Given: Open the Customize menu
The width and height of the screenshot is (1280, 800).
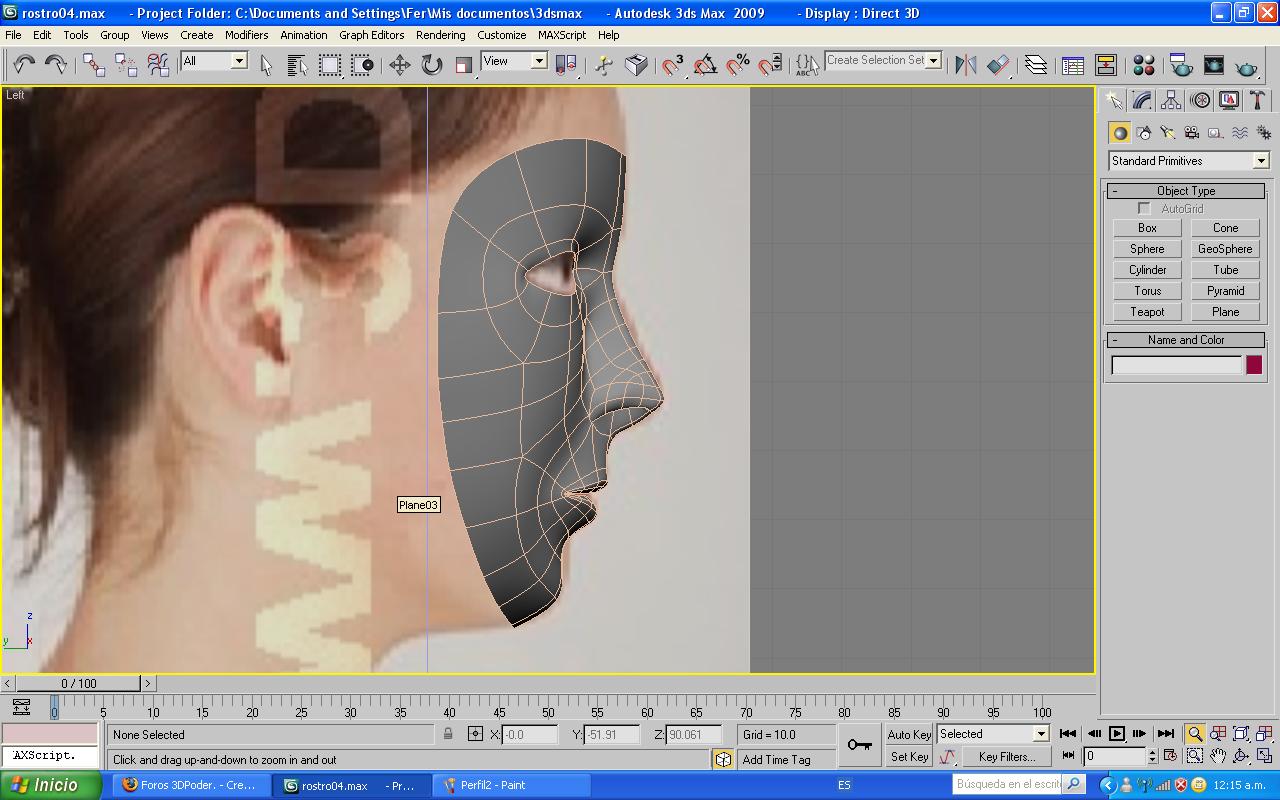Looking at the screenshot, I should (x=502, y=35).
